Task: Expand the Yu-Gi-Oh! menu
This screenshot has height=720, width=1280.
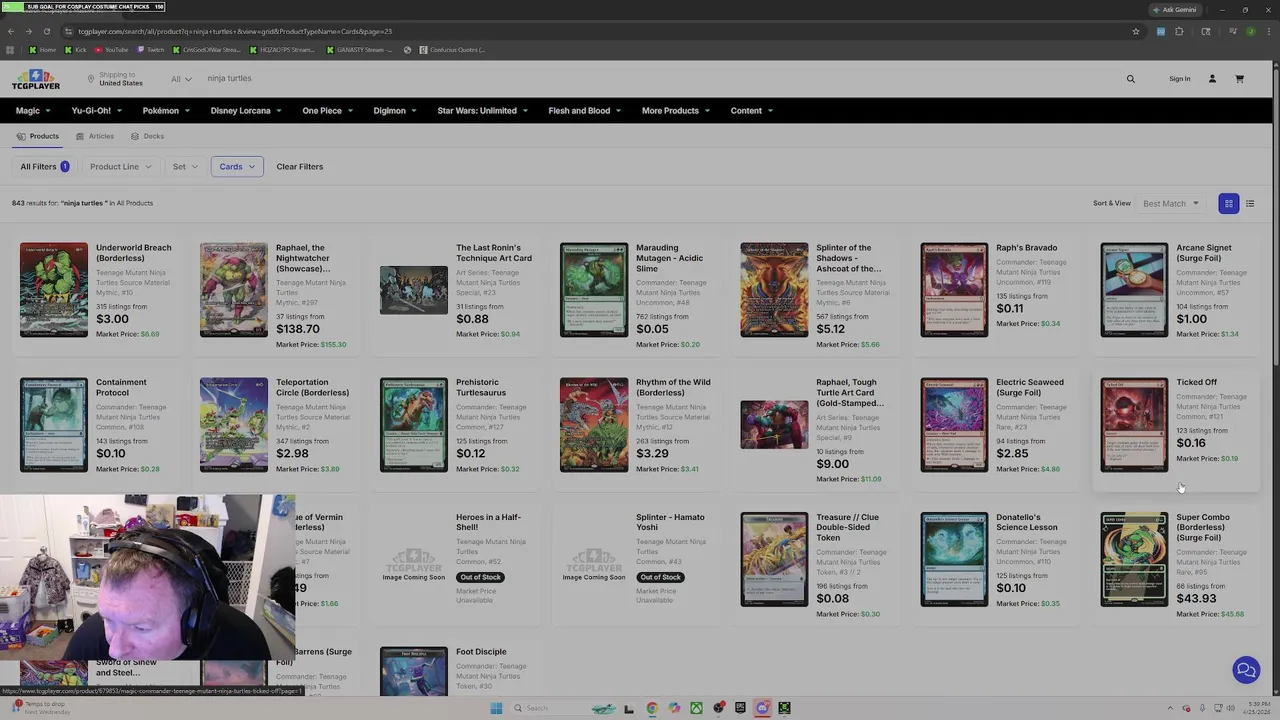Action: [96, 111]
